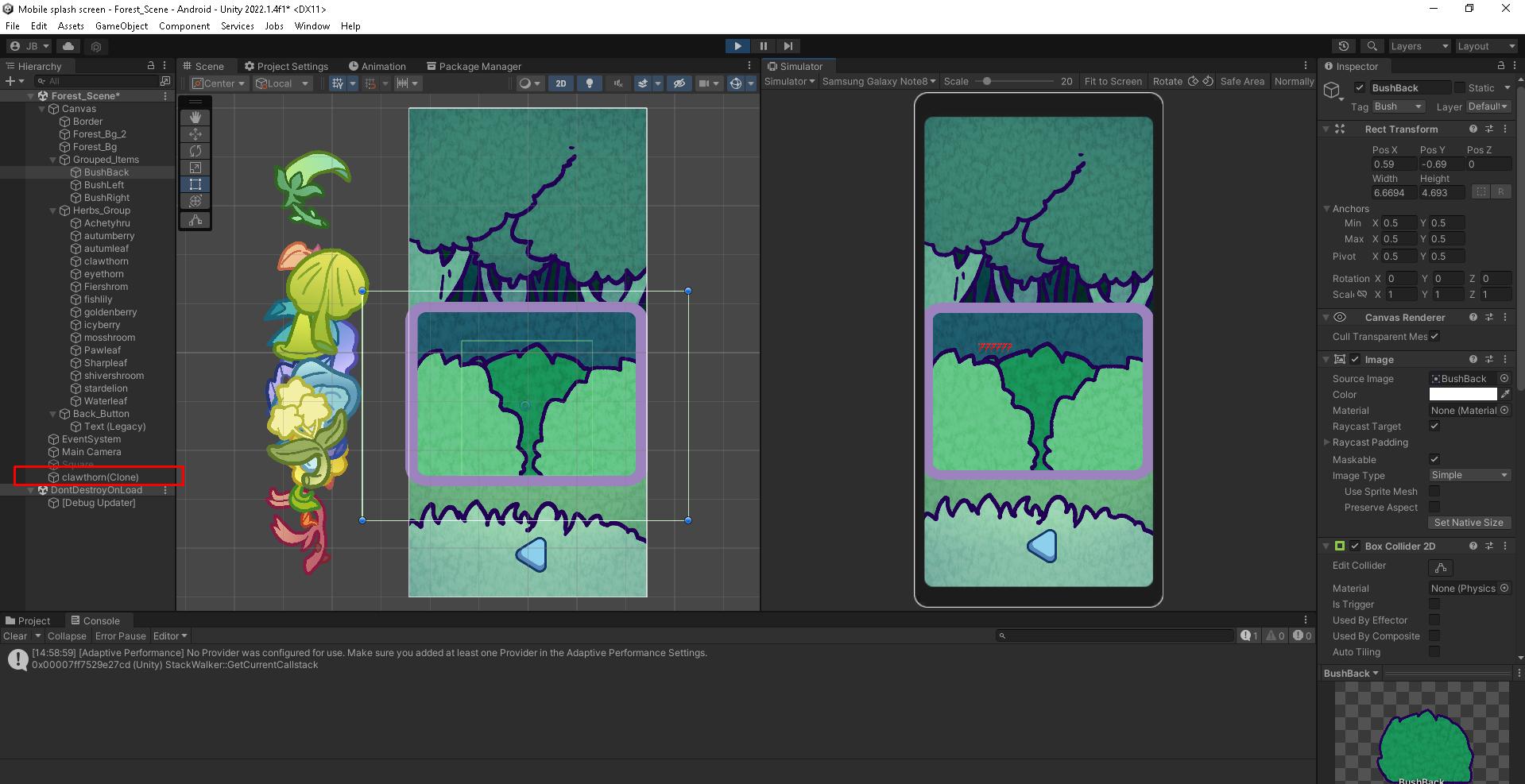Click the Pause button in the toolbar
The image size is (1525, 784).
[763, 46]
